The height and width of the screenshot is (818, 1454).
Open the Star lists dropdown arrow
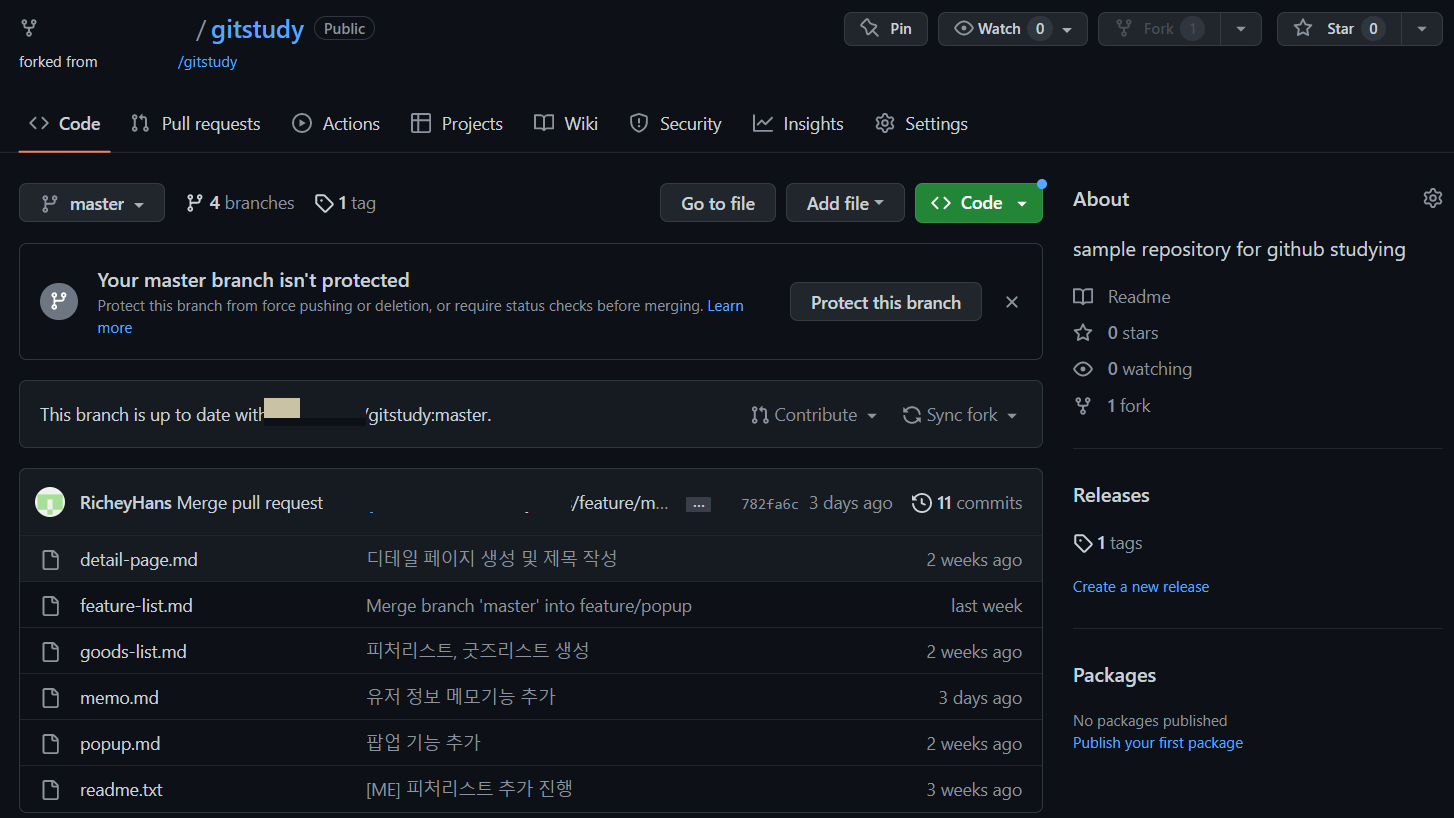coord(1422,29)
